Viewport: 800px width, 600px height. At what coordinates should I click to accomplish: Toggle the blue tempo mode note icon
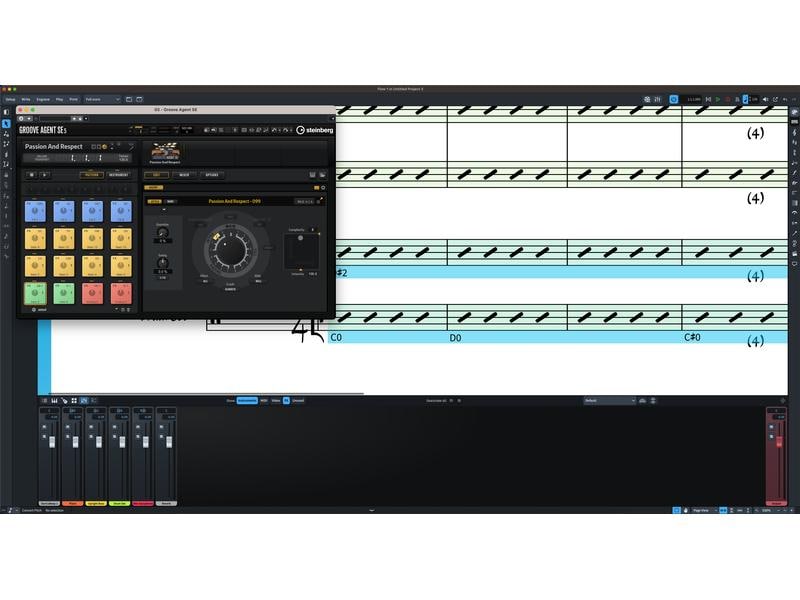(745, 99)
